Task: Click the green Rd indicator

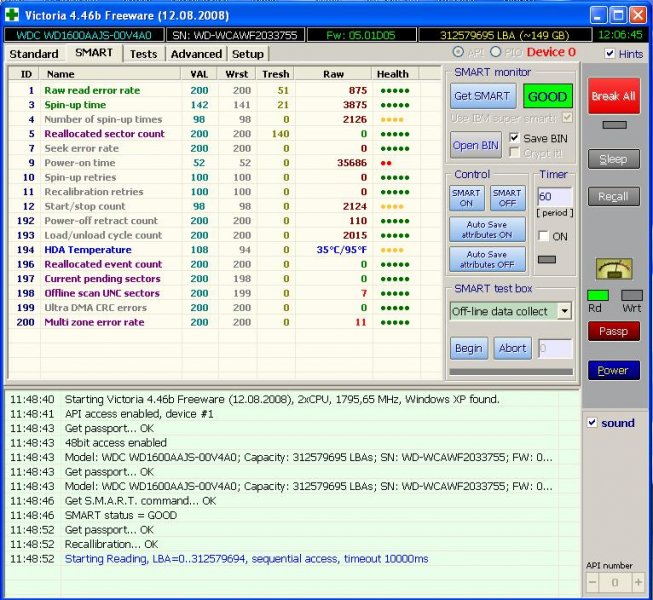Action: tap(597, 295)
